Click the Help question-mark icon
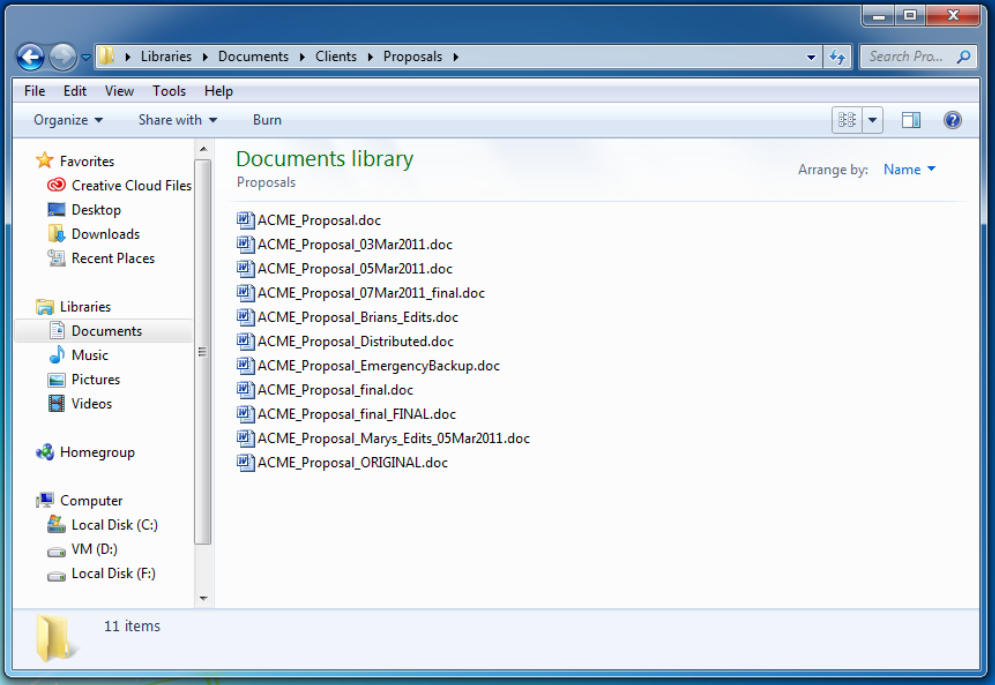The height and width of the screenshot is (685, 995). coord(952,119)
